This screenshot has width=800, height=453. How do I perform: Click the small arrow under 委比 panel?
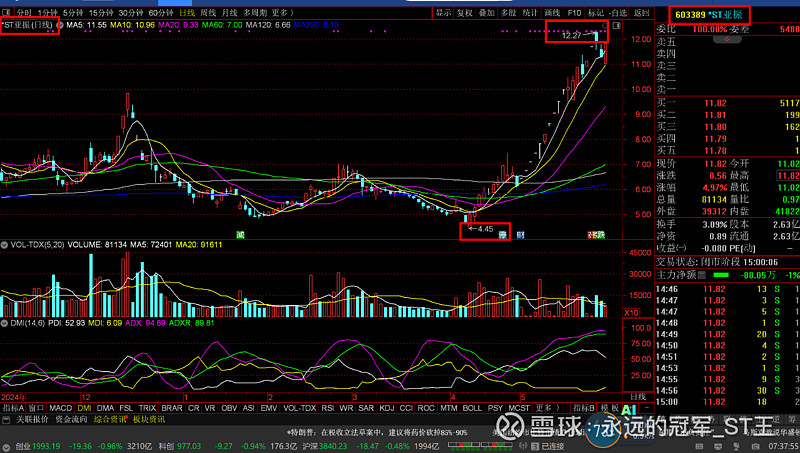pos(727,39)
